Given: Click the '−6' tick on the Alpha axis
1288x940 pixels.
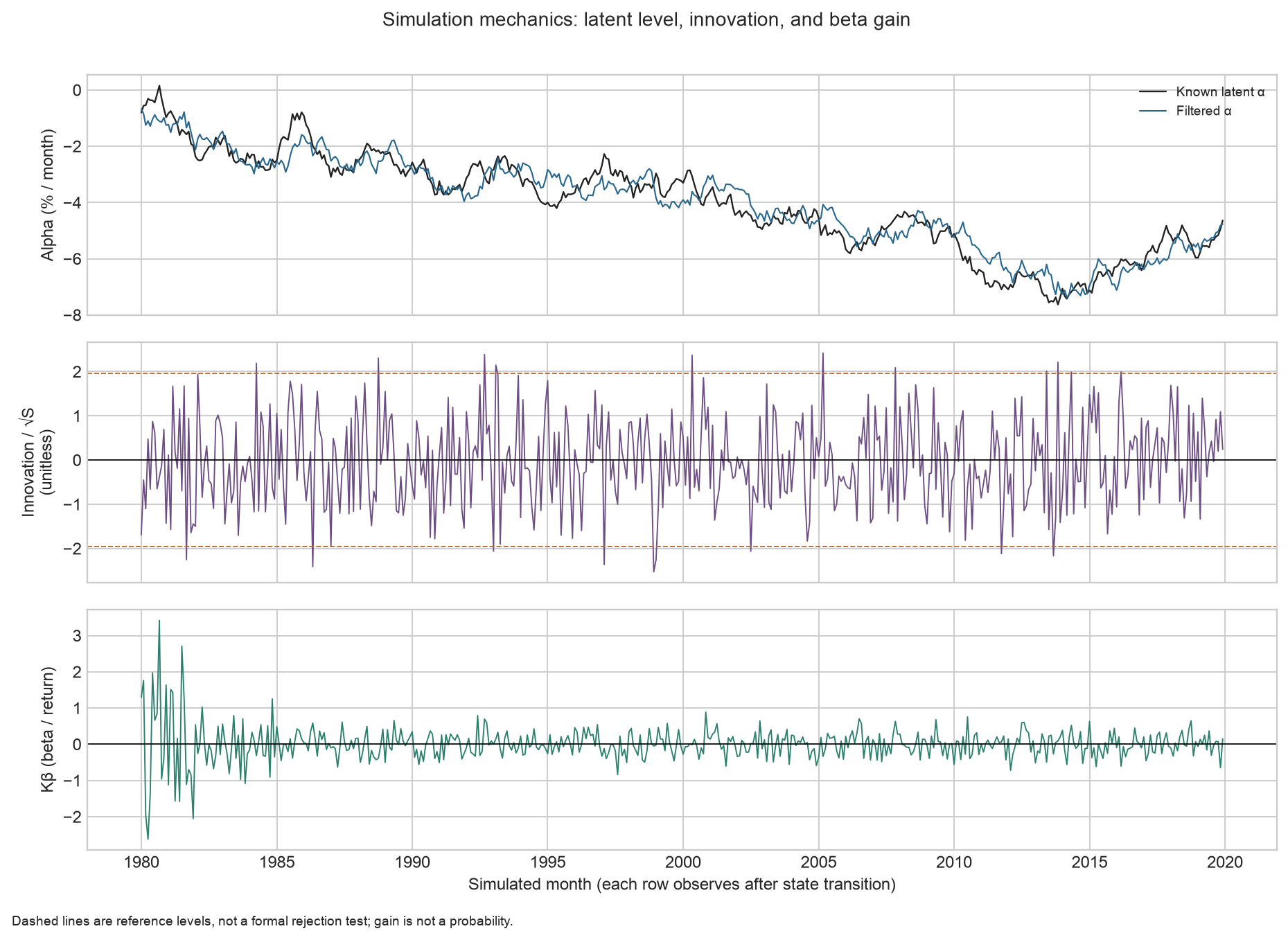Looking at the screenshot, I should (x=72, y=259).
